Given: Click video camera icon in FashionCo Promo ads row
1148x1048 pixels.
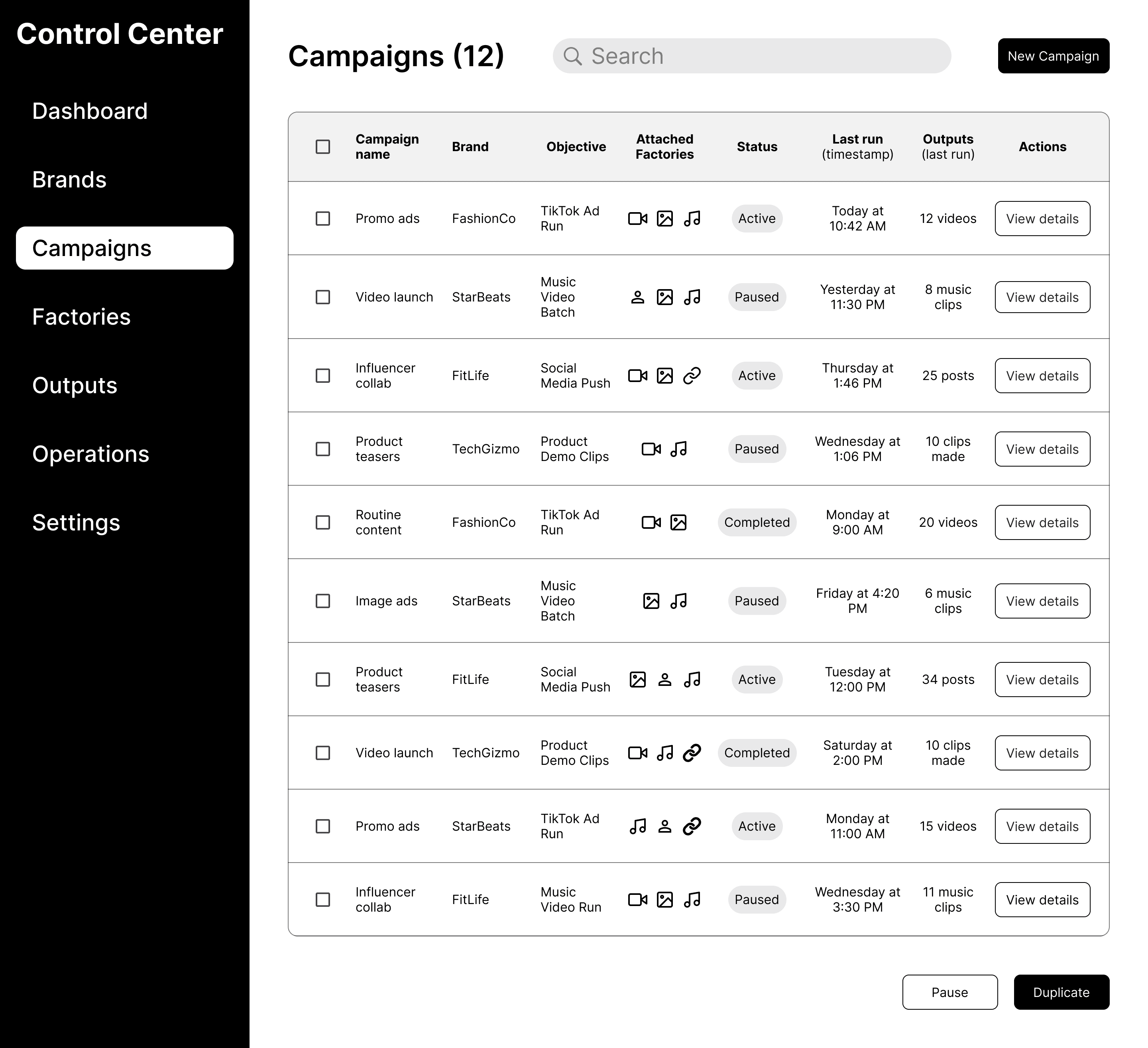Looking at the screenshot, I should click(637, 219).
